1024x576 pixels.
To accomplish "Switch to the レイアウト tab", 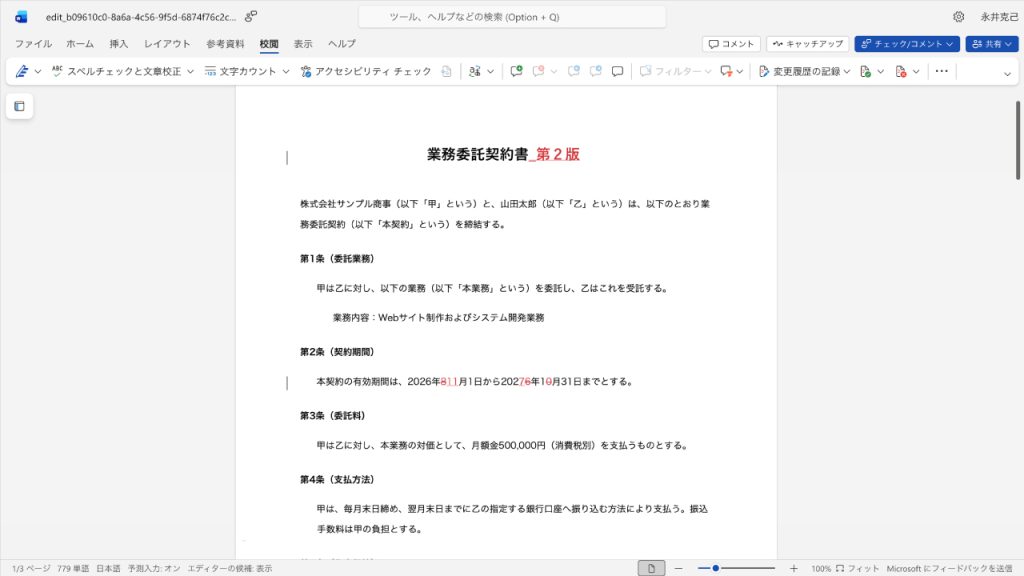I will (x=167, y=44).
